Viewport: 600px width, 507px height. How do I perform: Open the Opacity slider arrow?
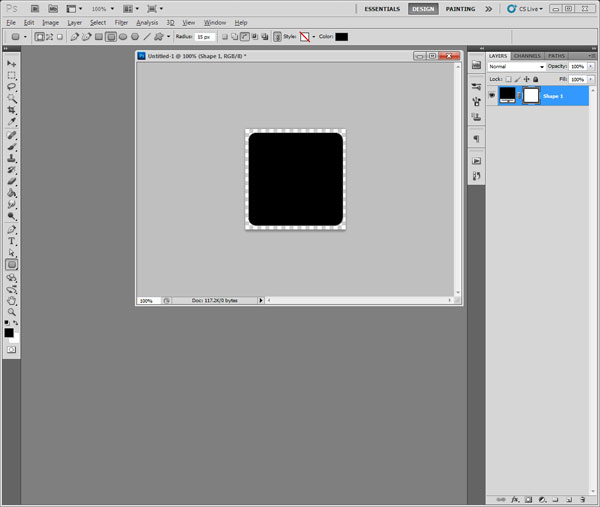tap(591, 67)
